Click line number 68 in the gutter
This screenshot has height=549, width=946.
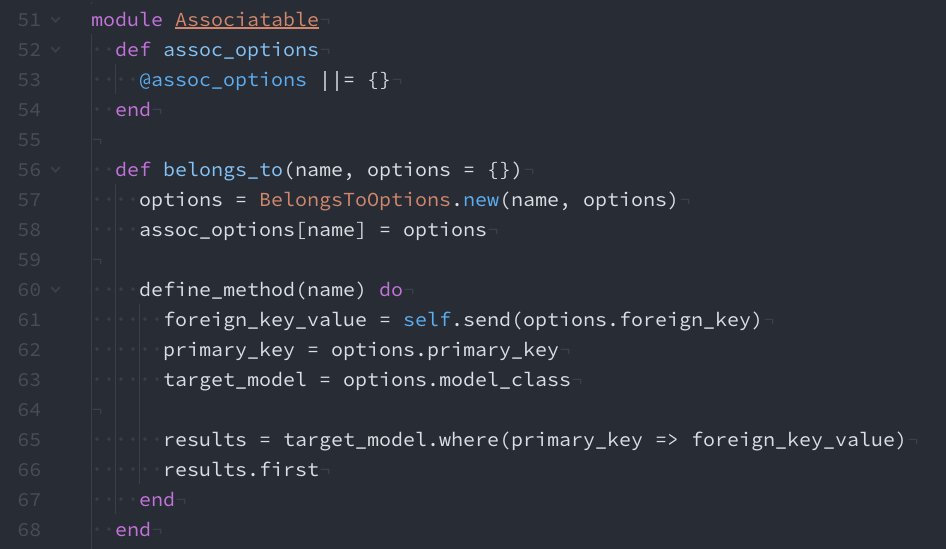(29, 530)
